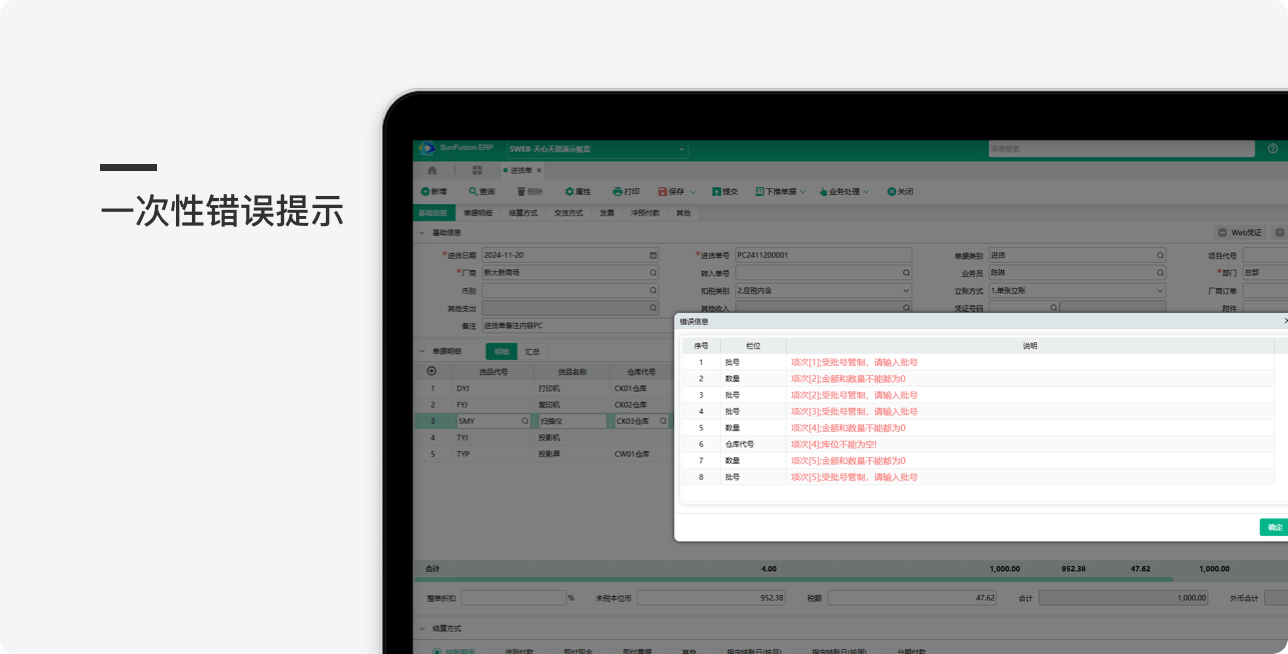
Task: Click the add-row circle icon in detail grid
Action: (432, 371)
